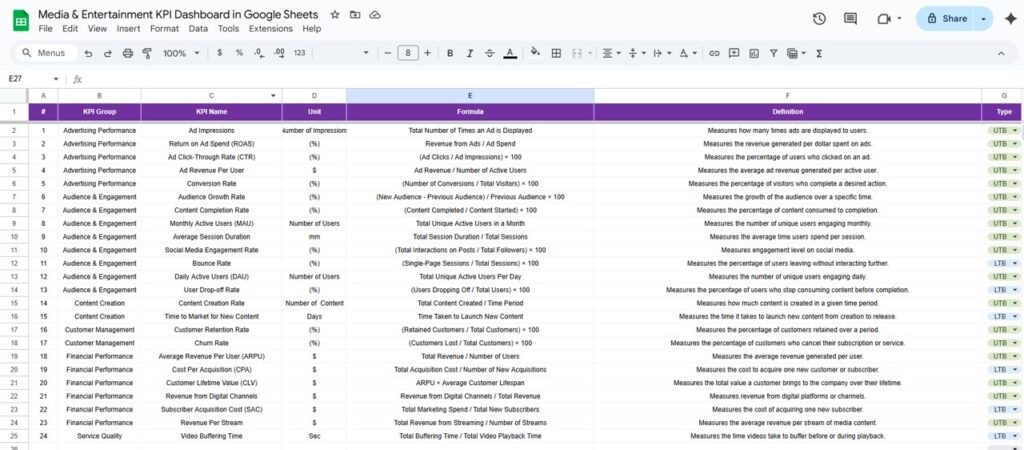Select column F header
The height and width of the screenshot is (450, 1024).
click(788, 96)
